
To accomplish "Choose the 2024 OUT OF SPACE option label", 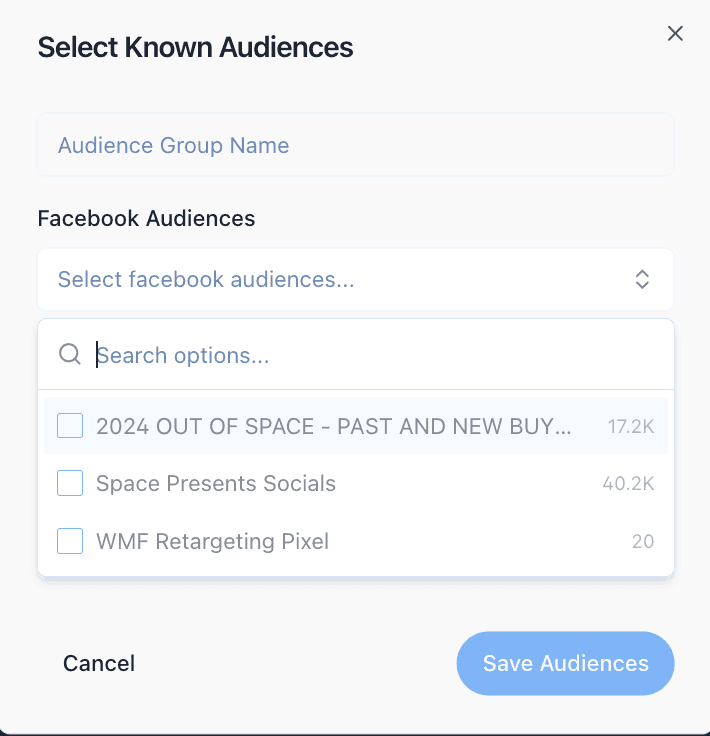I will point(334,426).
